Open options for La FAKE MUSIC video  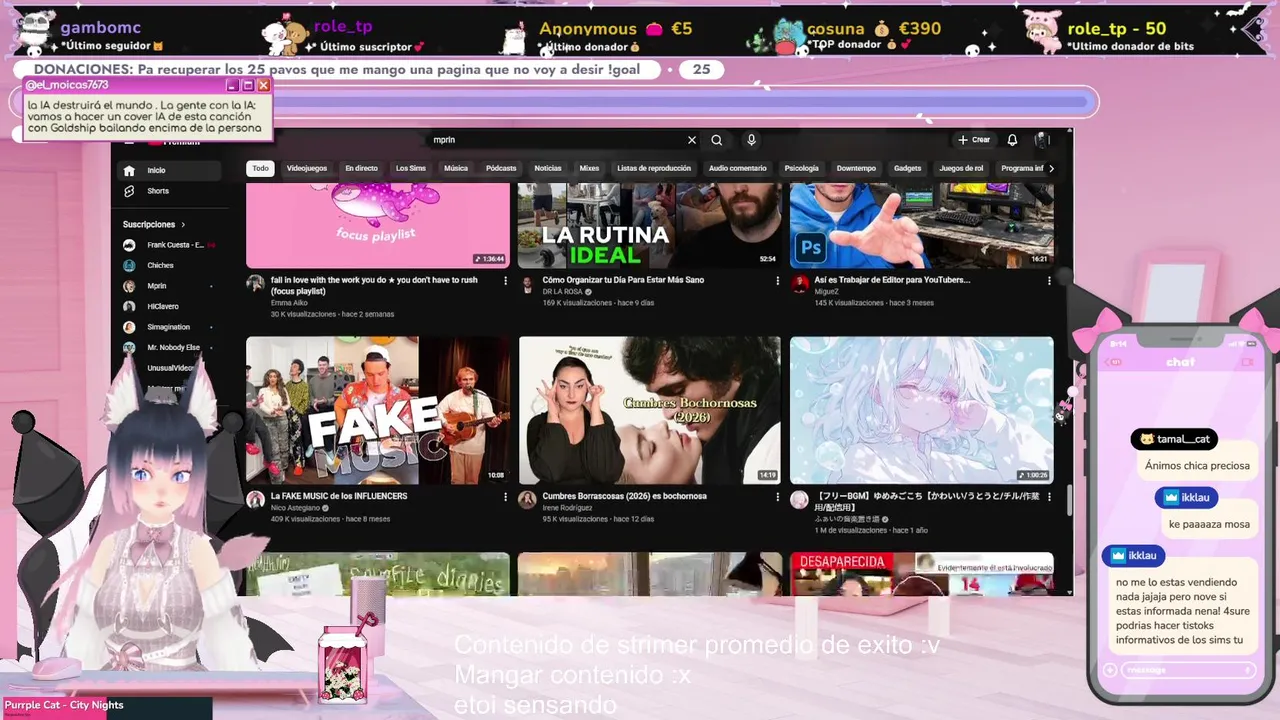[505, 497]
